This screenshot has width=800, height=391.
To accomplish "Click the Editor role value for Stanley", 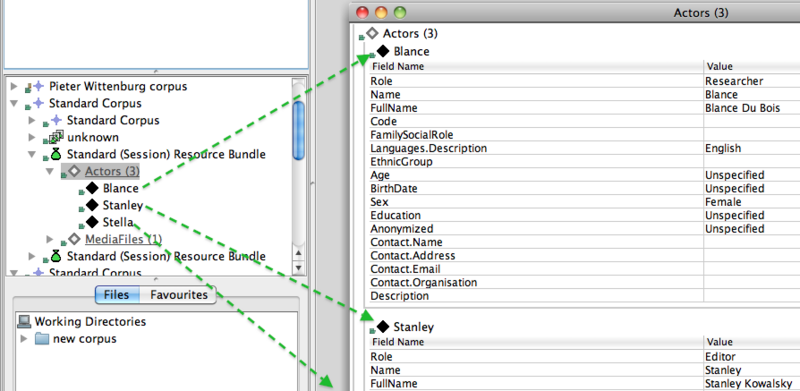I will 720,356.
